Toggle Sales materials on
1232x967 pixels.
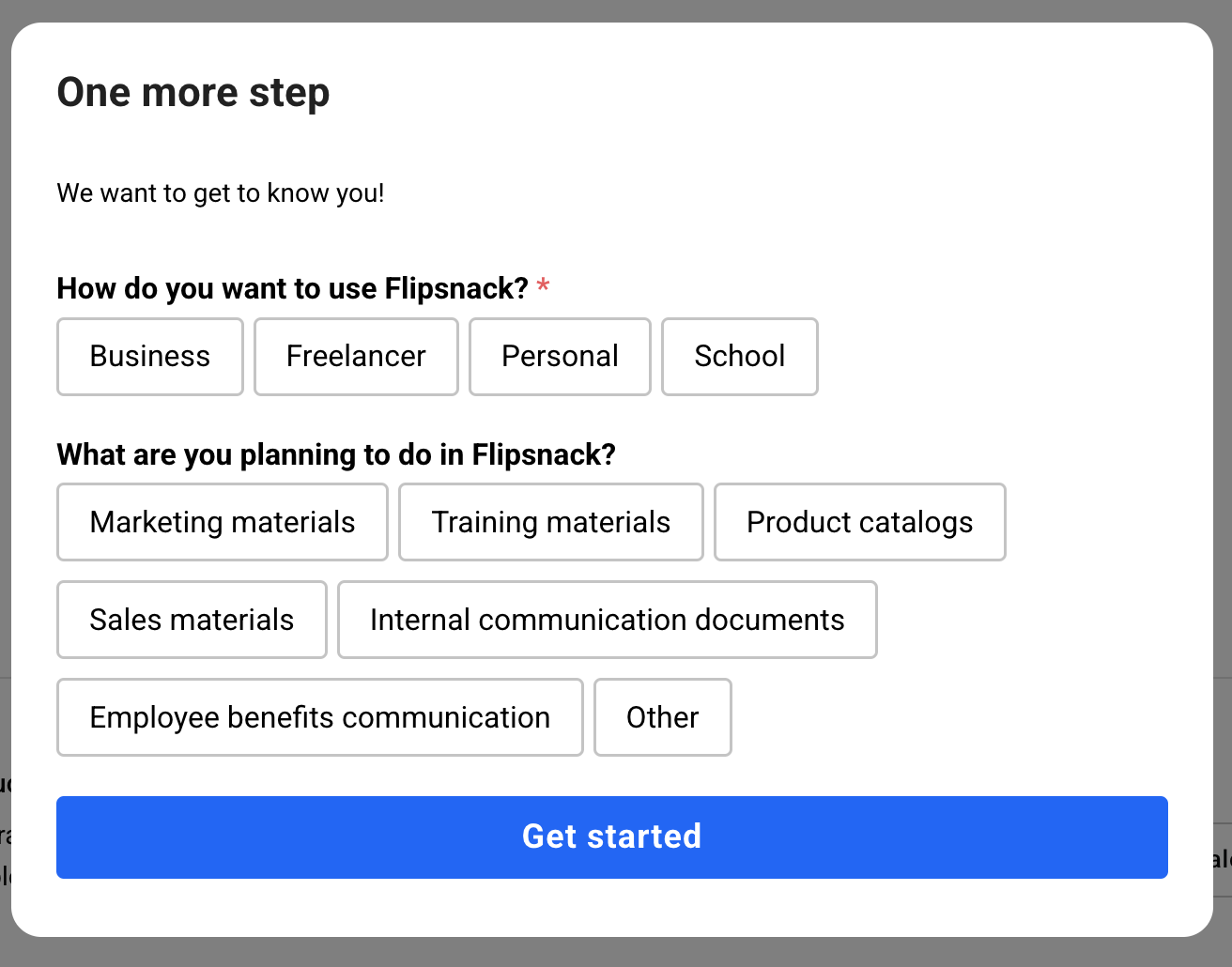tap(192, 620)
